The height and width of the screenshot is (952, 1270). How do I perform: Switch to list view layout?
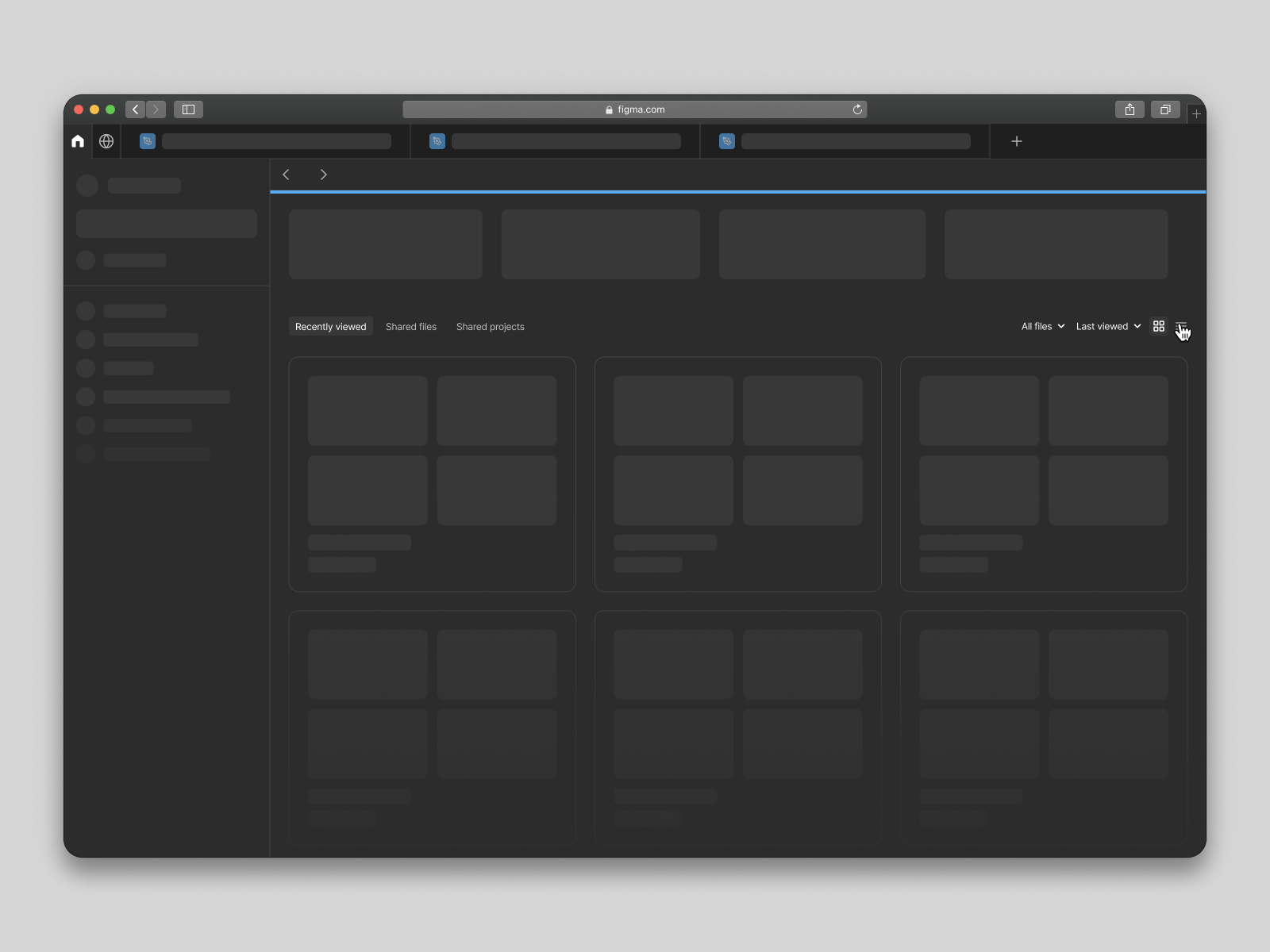click(x=1183, y=326)
